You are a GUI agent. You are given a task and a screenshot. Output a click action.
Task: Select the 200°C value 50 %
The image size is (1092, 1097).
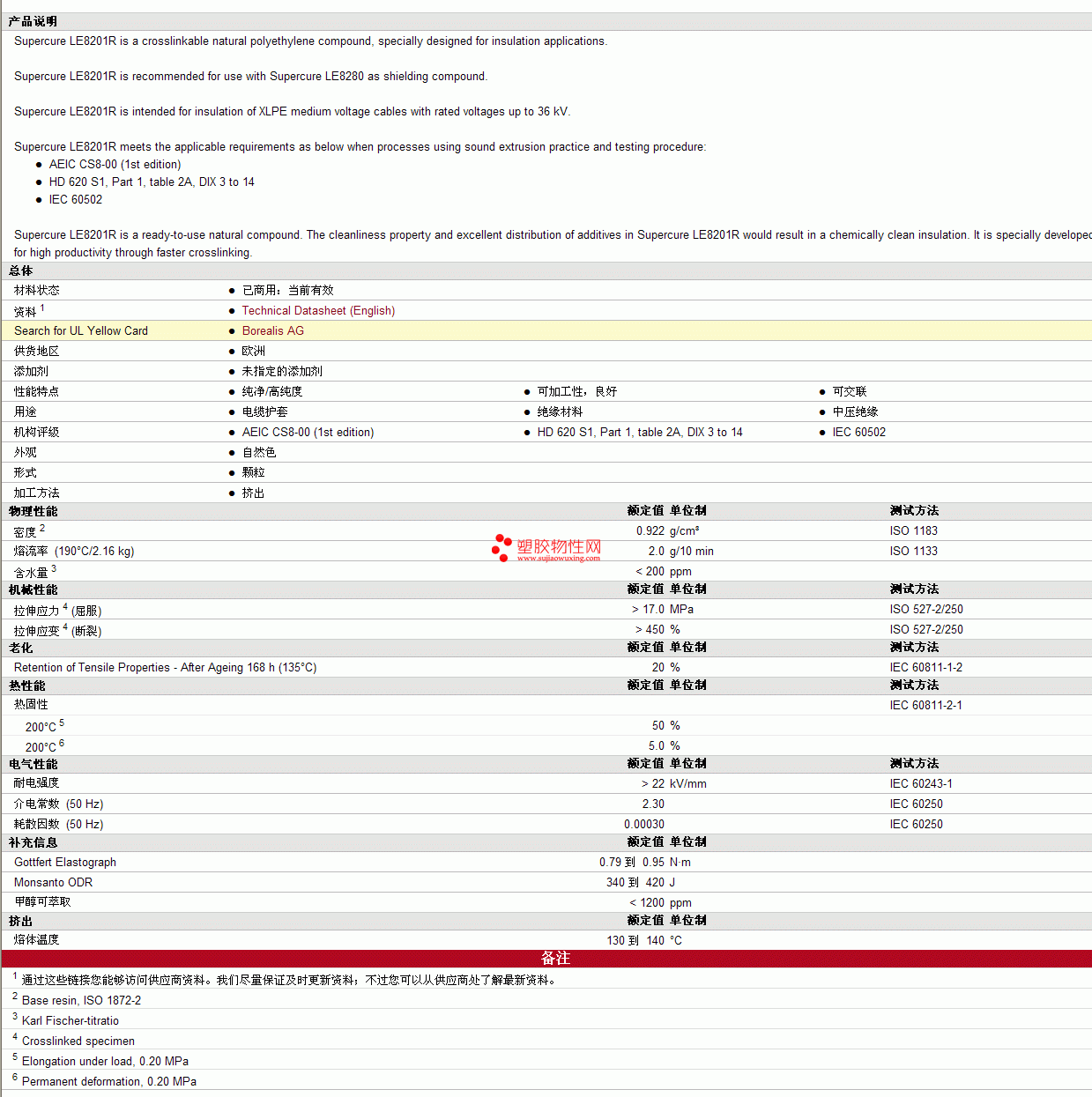(666, 725)
